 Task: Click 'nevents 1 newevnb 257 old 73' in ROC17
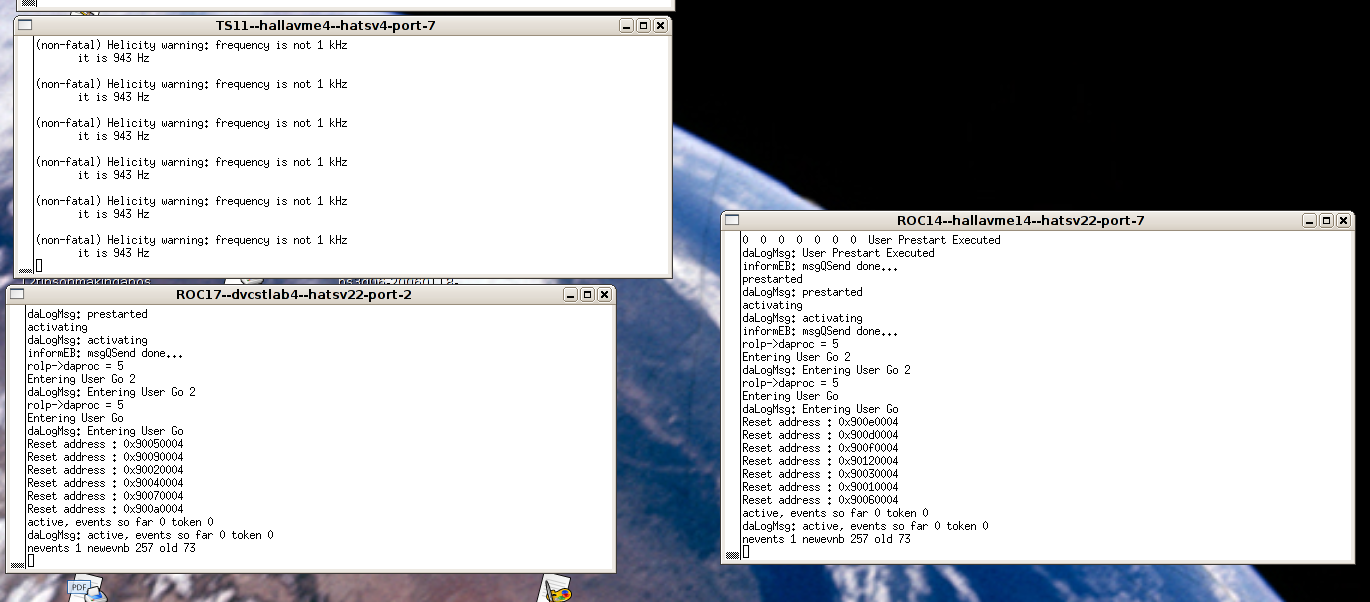111,548
